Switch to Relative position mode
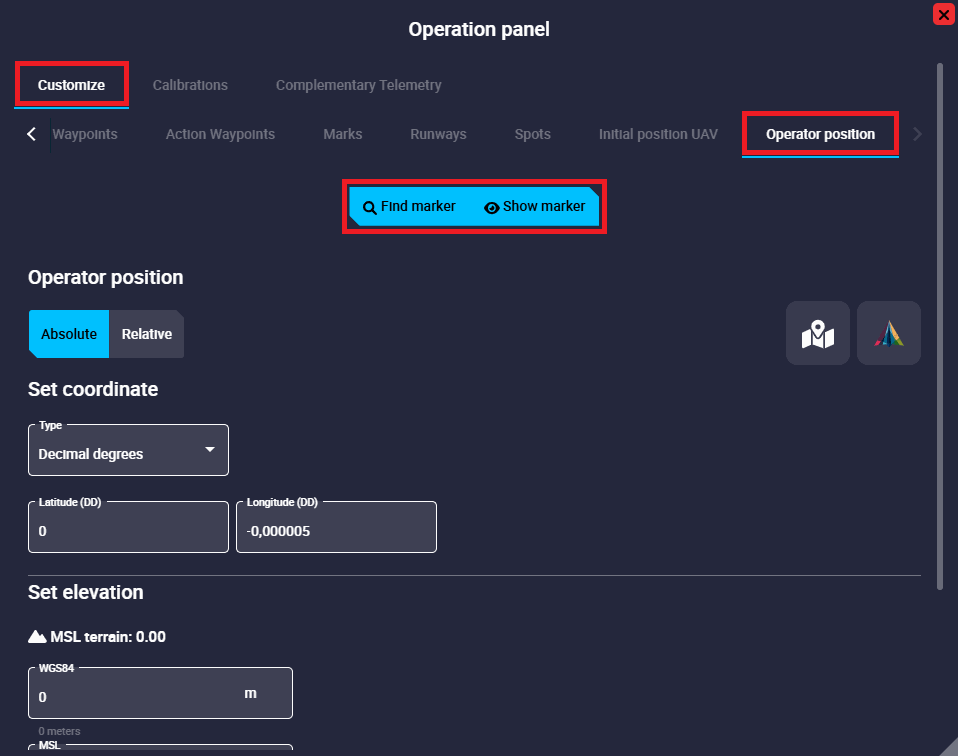This screenshot has width=958, height=756. 147,334
